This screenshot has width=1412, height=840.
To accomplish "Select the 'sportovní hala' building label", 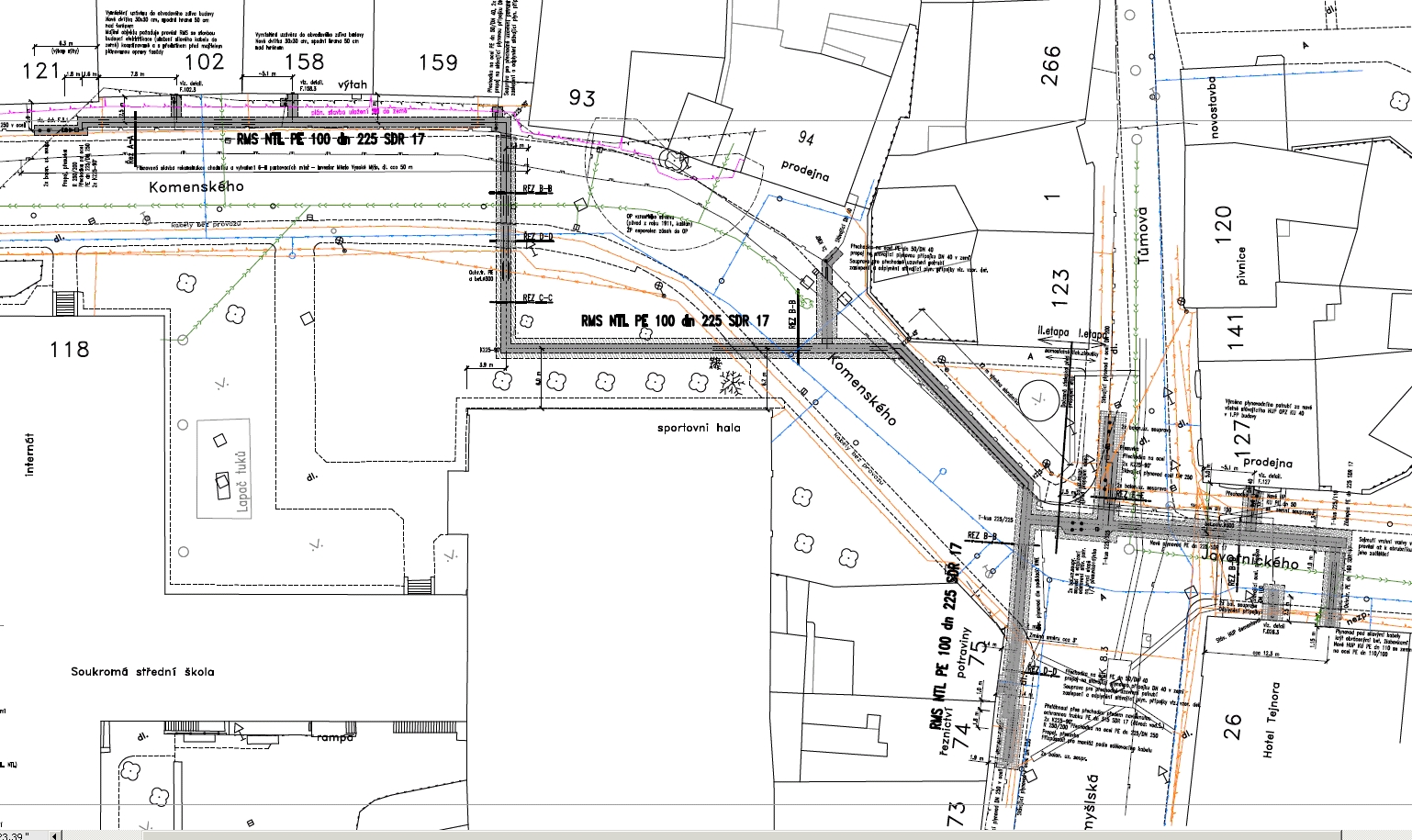I will 699,428.
